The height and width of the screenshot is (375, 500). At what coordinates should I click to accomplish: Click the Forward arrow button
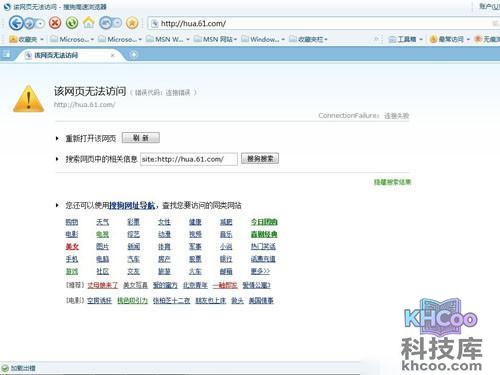[x=30, y=23]
